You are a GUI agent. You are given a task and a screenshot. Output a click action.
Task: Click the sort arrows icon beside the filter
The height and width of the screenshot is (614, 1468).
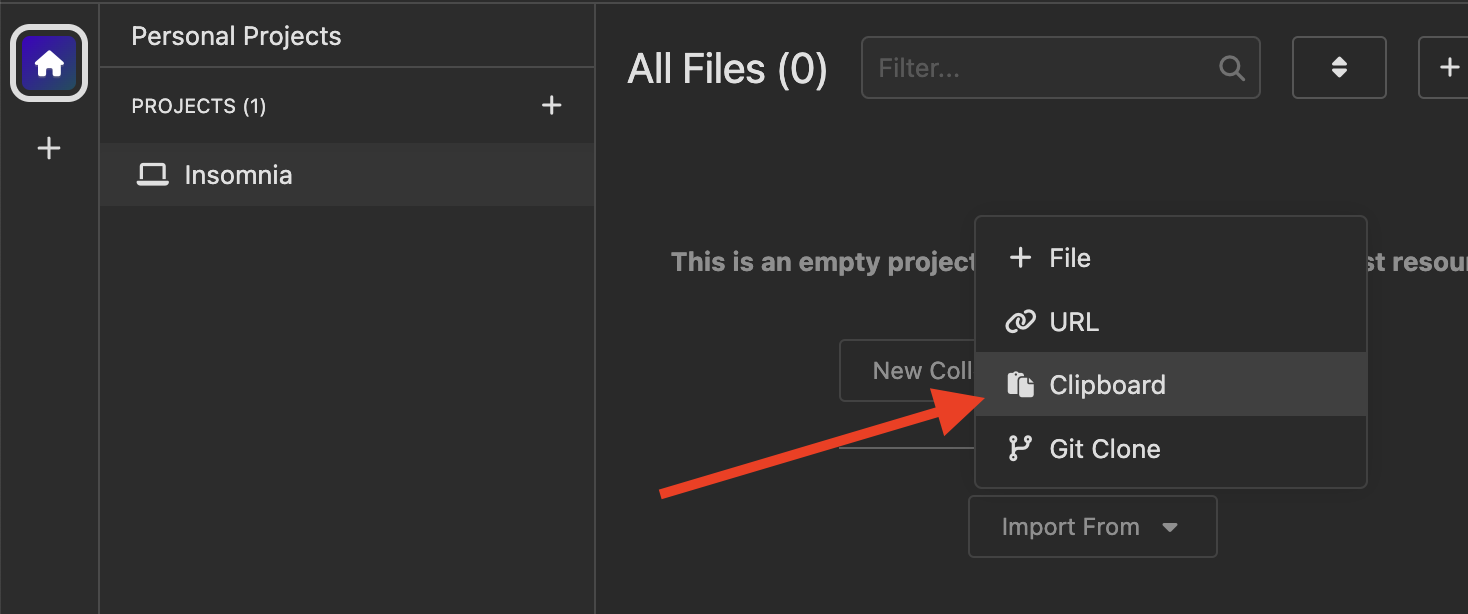tap(1339, 67)
